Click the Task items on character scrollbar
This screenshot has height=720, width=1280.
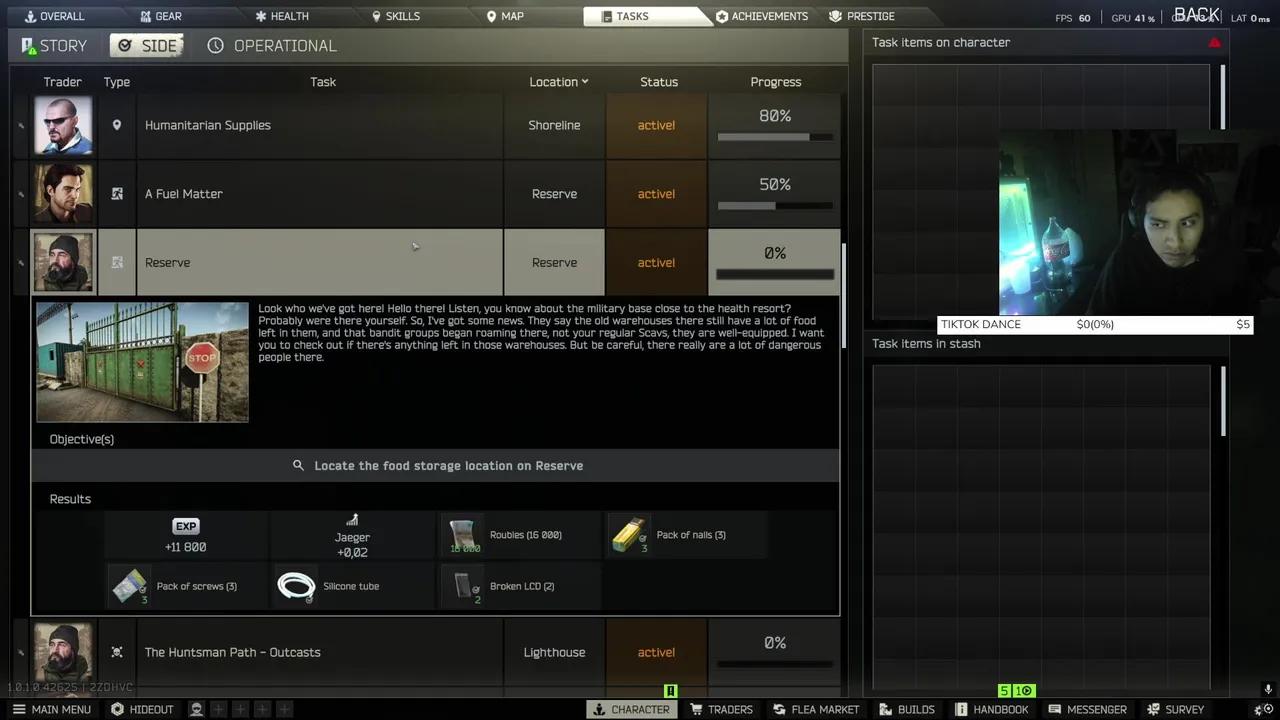pos(1222,97)
